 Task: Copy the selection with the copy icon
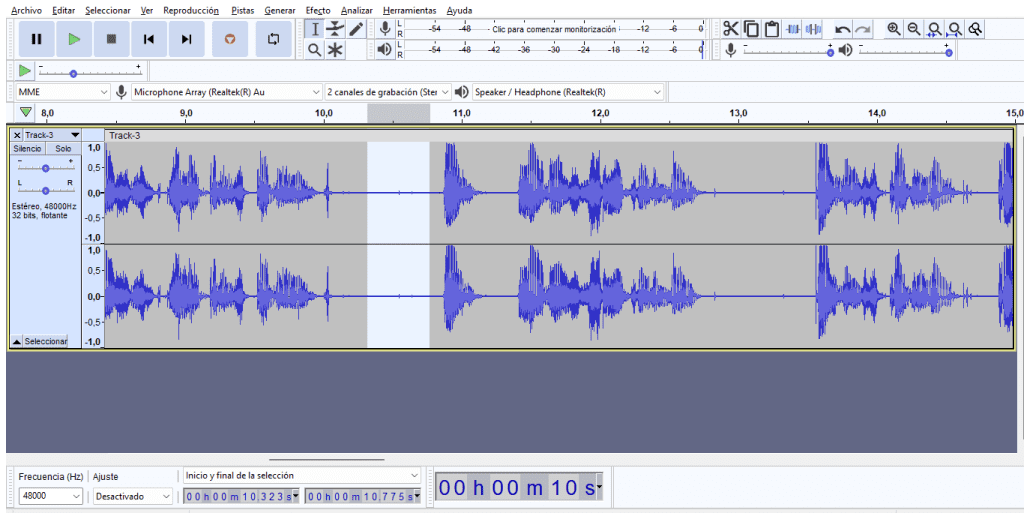751,29
